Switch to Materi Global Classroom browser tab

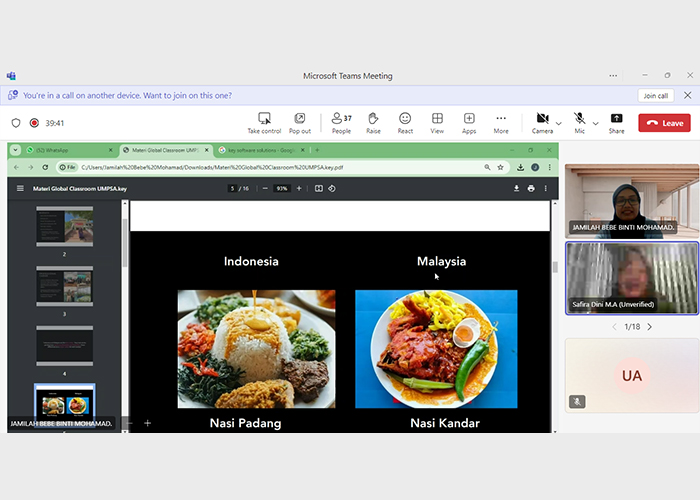pyautogui.click(x=166, y=150)
